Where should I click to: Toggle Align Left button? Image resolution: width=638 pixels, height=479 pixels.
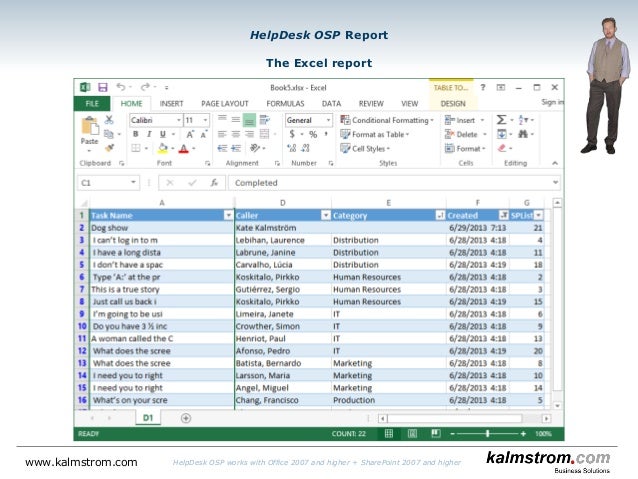tap(222, 134)
